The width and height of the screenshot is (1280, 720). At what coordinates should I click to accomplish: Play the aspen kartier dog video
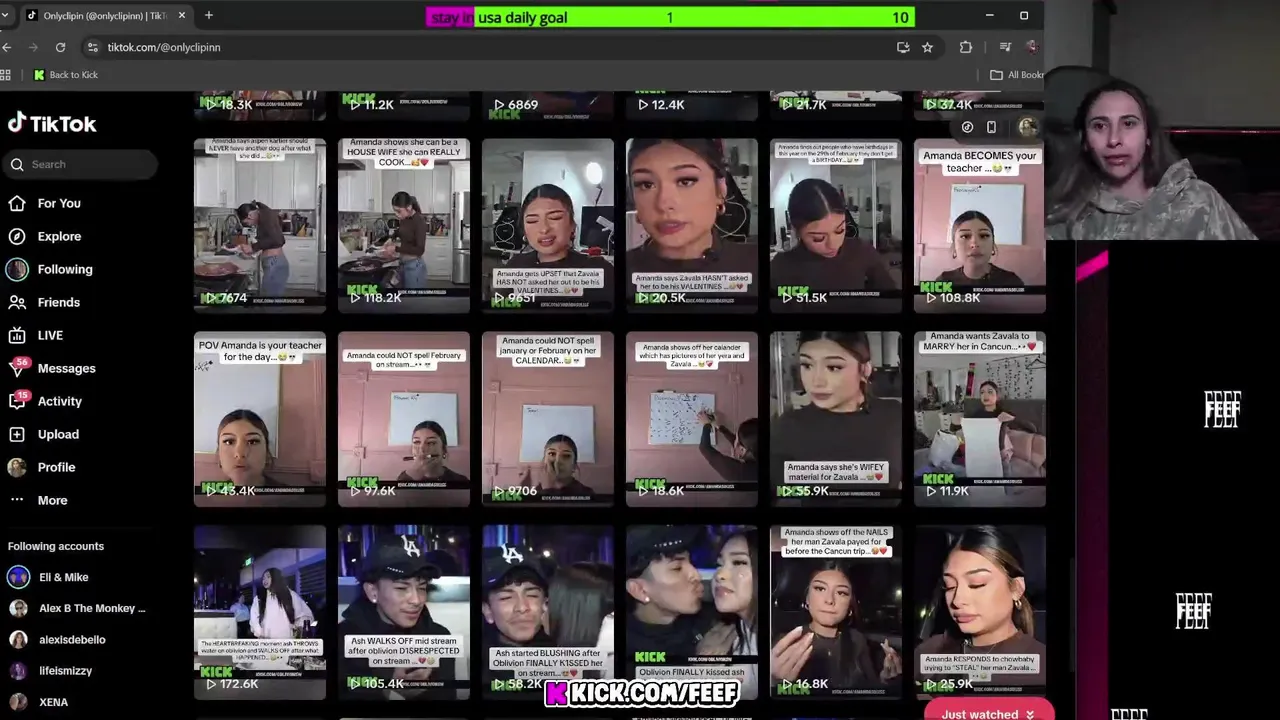pos(260,226)
